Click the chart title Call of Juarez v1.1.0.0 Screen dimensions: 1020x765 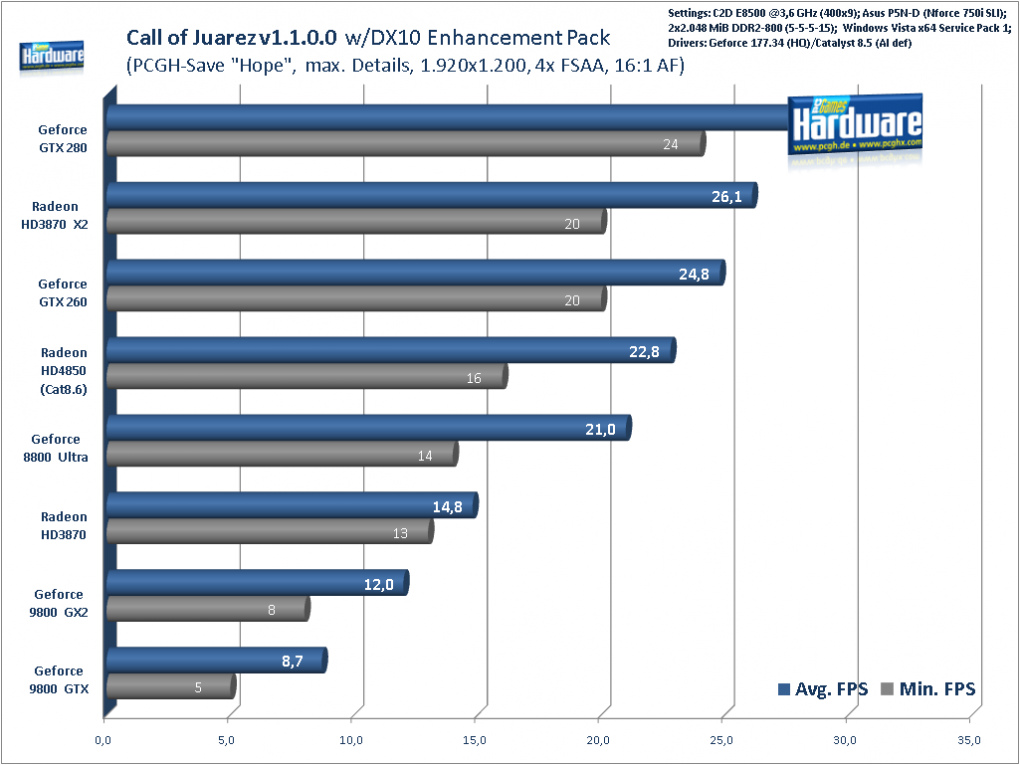[x=232, y=38]
